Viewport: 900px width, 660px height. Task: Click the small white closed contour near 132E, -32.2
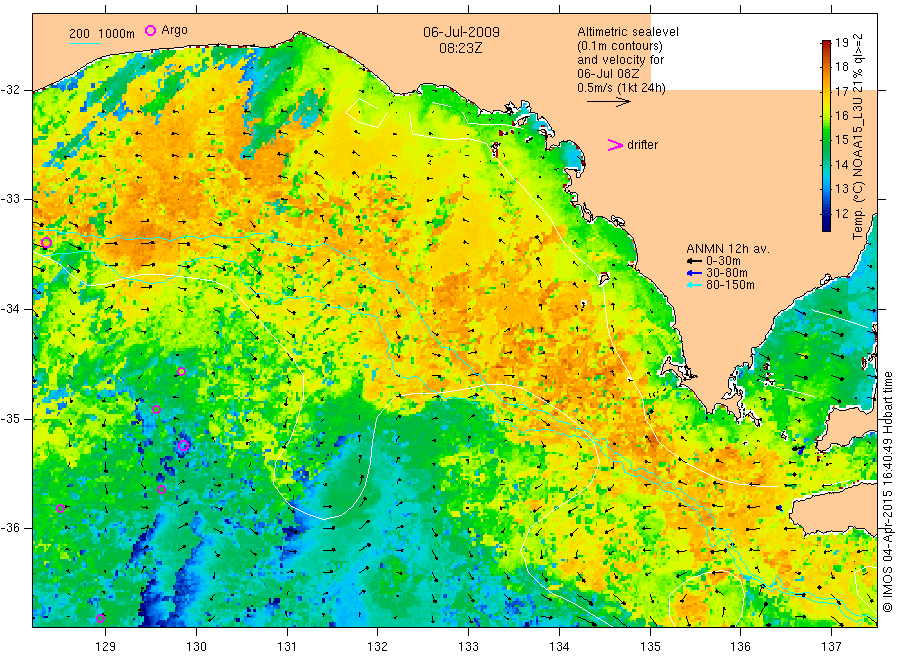pos(366,112)
